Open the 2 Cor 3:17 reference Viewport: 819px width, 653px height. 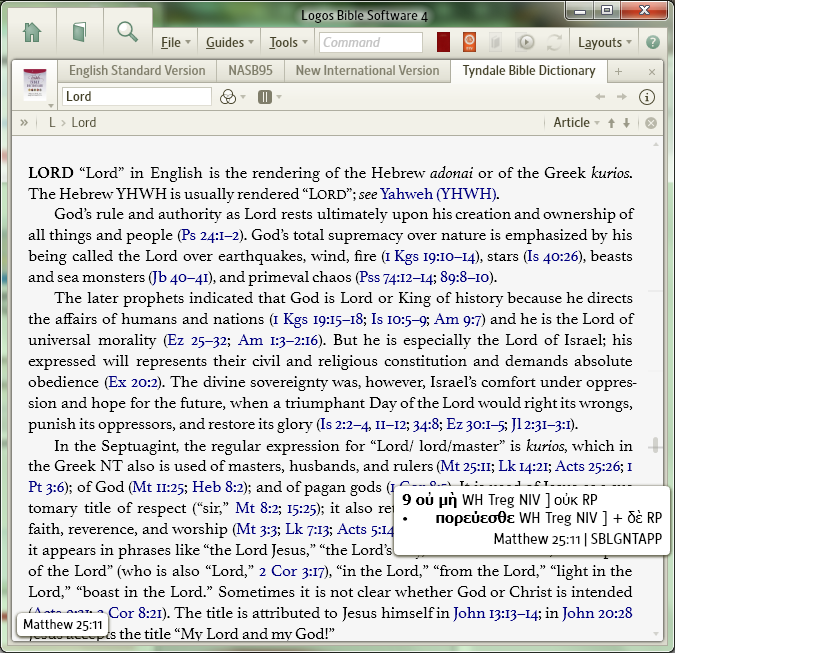[x=291, y=571]
